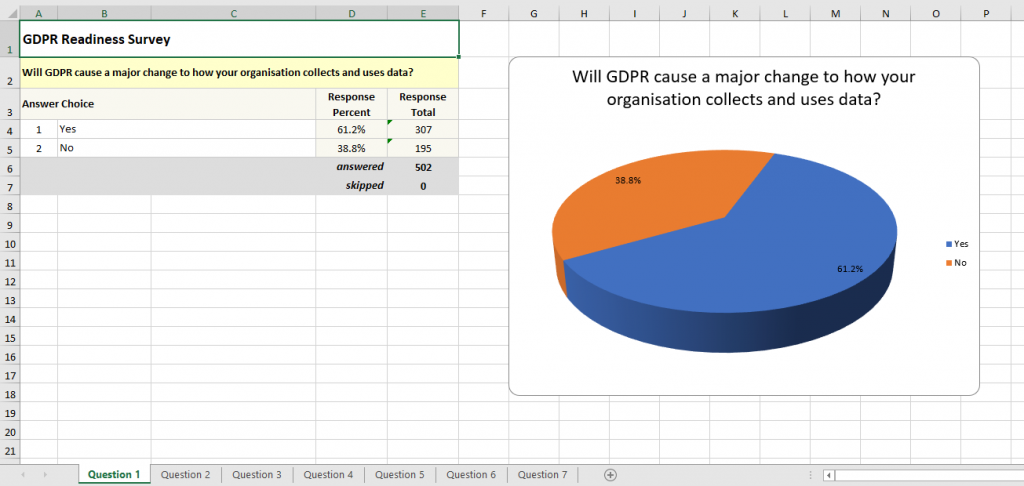
Task: Switch to the Question 2 sheet tab
Action: [186, 475]
